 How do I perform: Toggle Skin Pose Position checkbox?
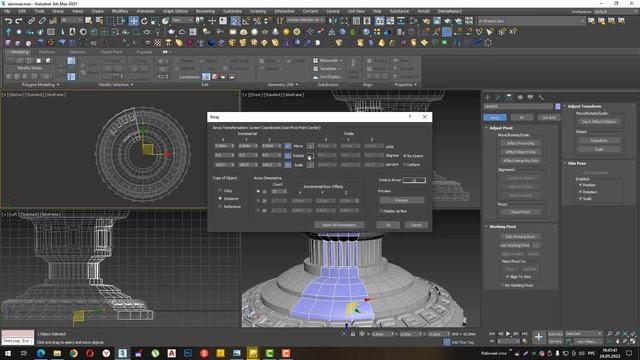click(580, 185)
